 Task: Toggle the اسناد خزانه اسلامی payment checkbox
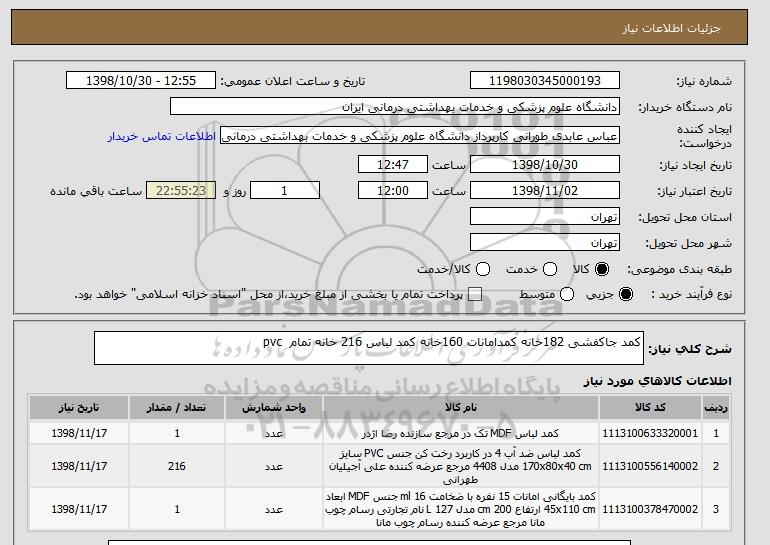tap(475, 294)
